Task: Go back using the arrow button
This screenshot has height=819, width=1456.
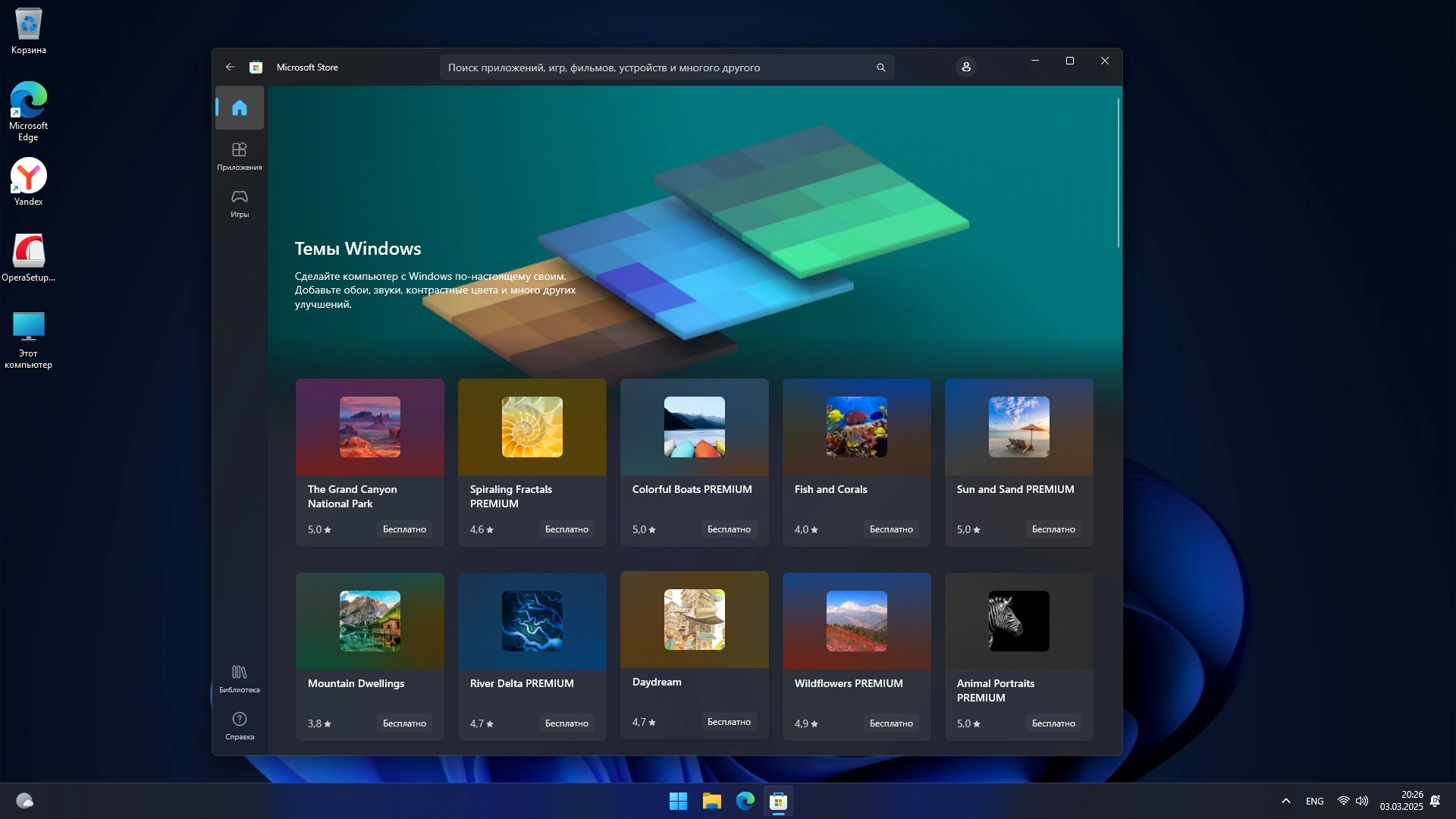Action: 231,67
